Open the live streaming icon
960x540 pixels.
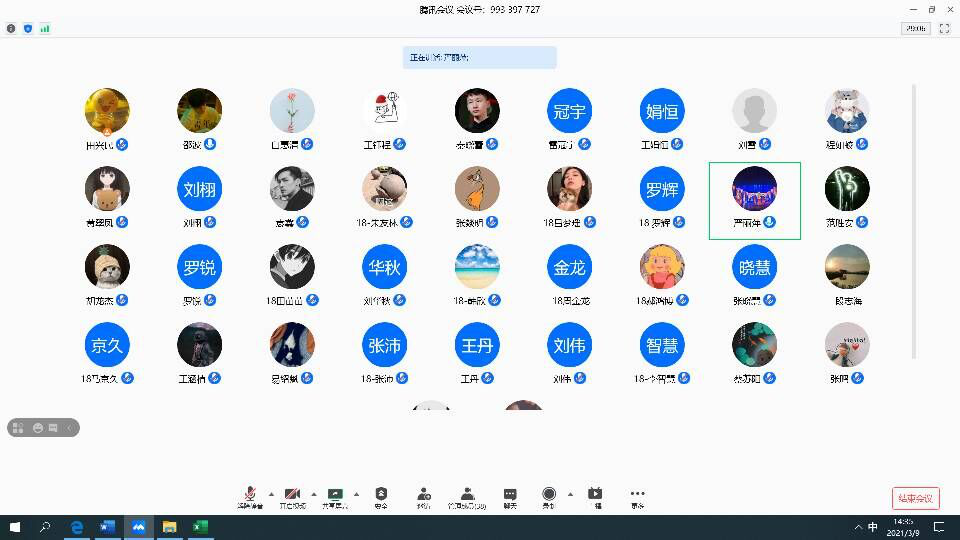coord(595,494)
